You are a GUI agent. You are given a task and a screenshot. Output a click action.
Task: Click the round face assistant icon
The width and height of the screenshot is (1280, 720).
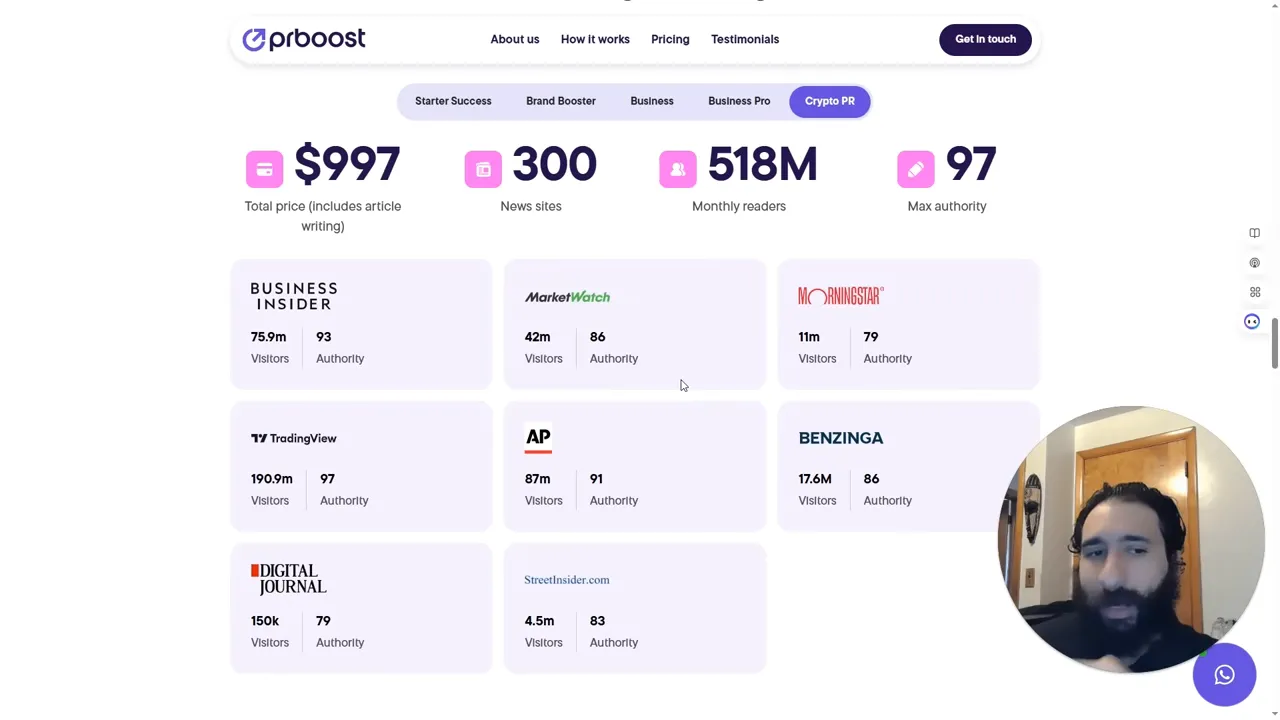click(x=1252, y=321)
